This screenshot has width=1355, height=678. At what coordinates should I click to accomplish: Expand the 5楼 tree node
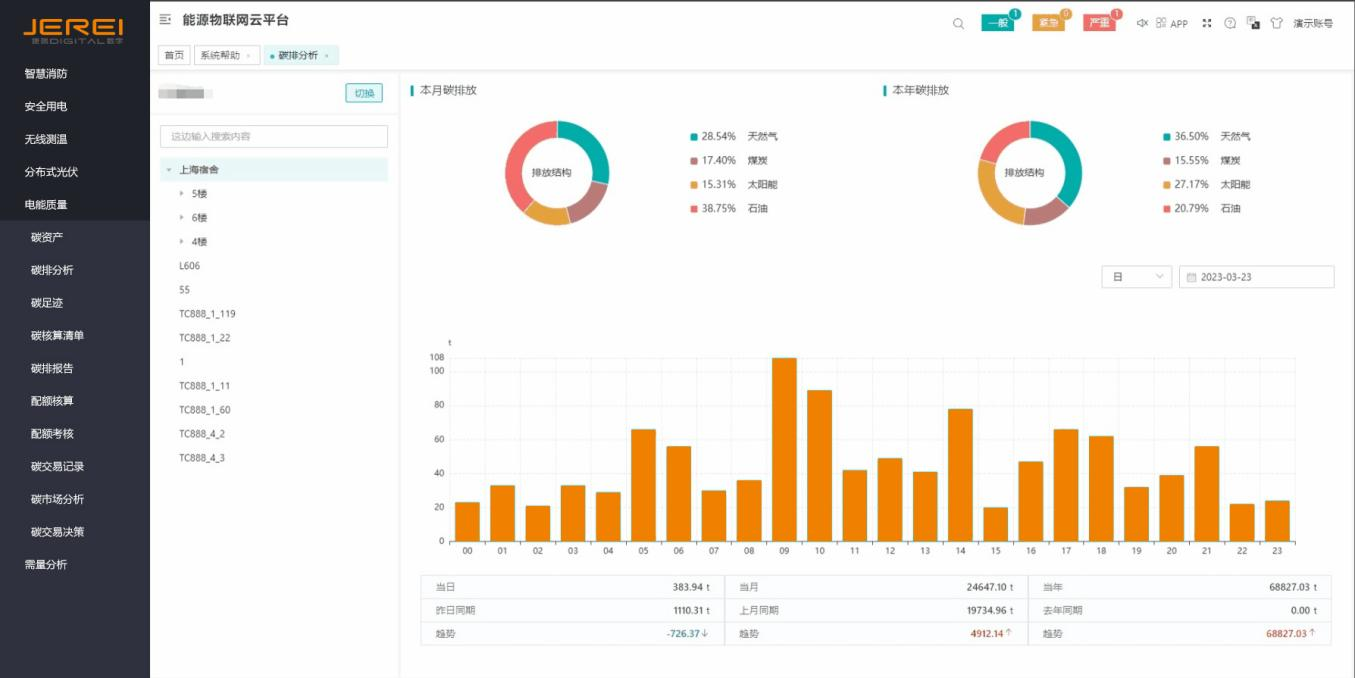coord(181,193)
